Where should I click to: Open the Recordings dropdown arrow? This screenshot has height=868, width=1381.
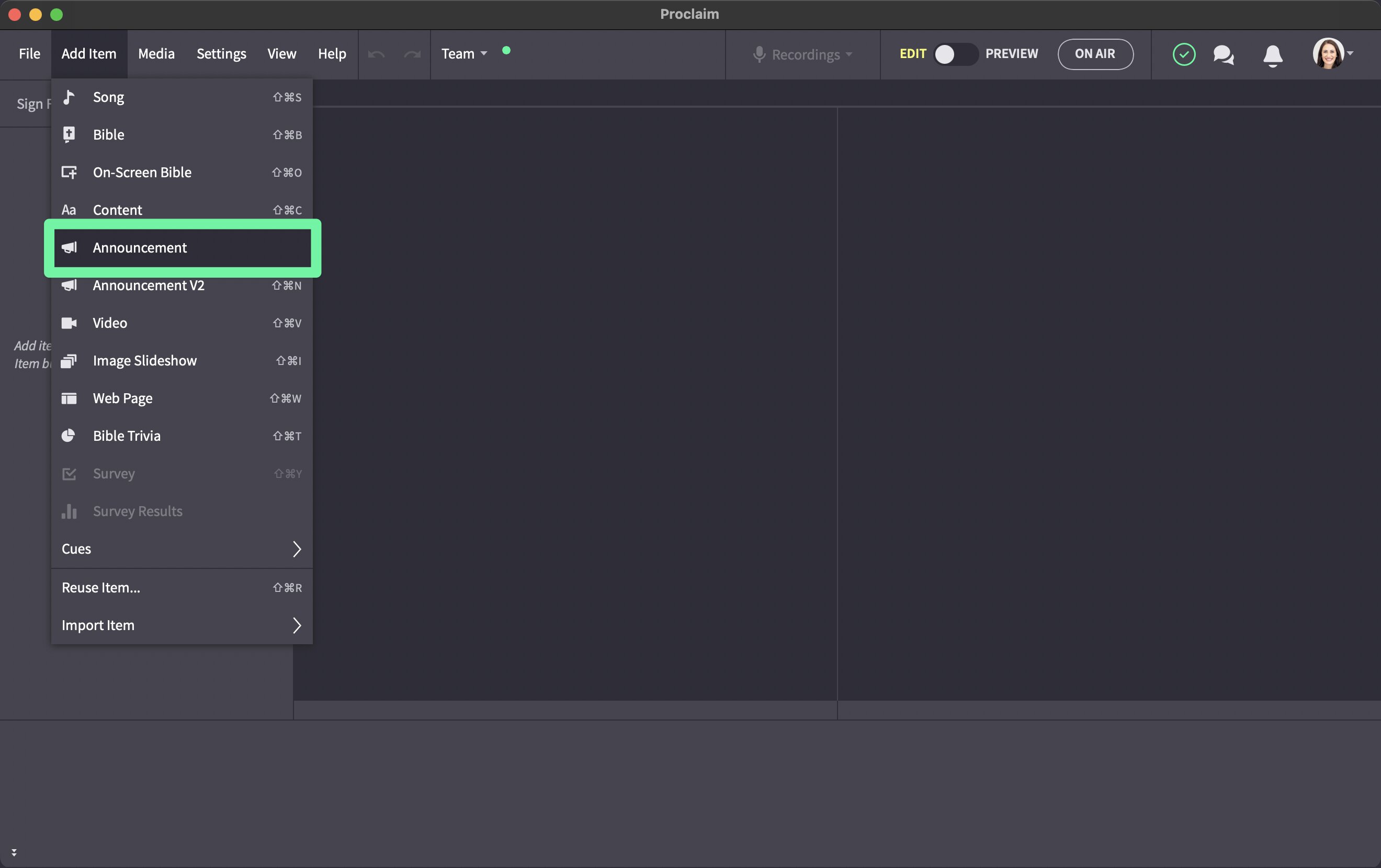tap(849, 54)
